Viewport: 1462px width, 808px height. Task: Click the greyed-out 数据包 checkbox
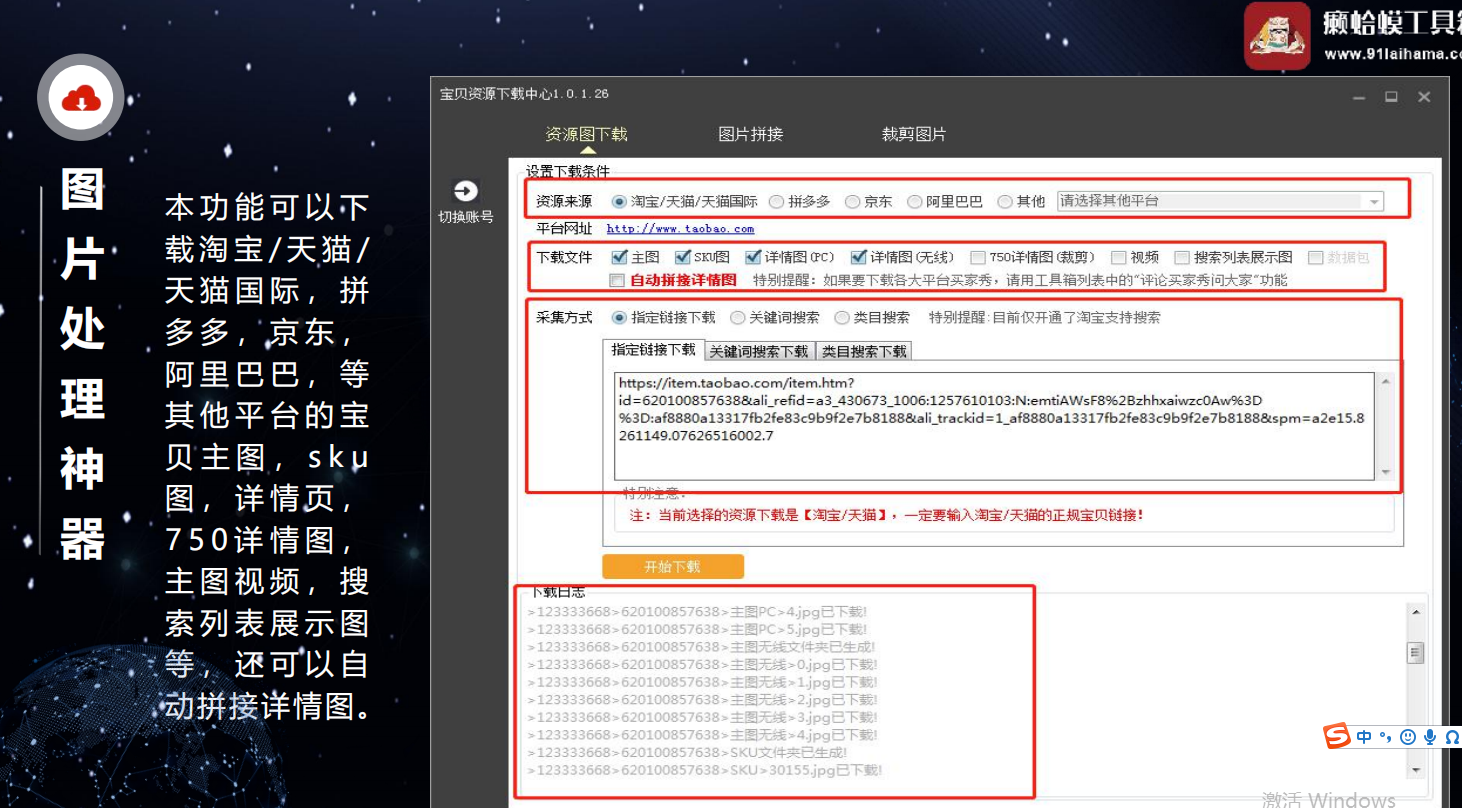pos(1316,257)
